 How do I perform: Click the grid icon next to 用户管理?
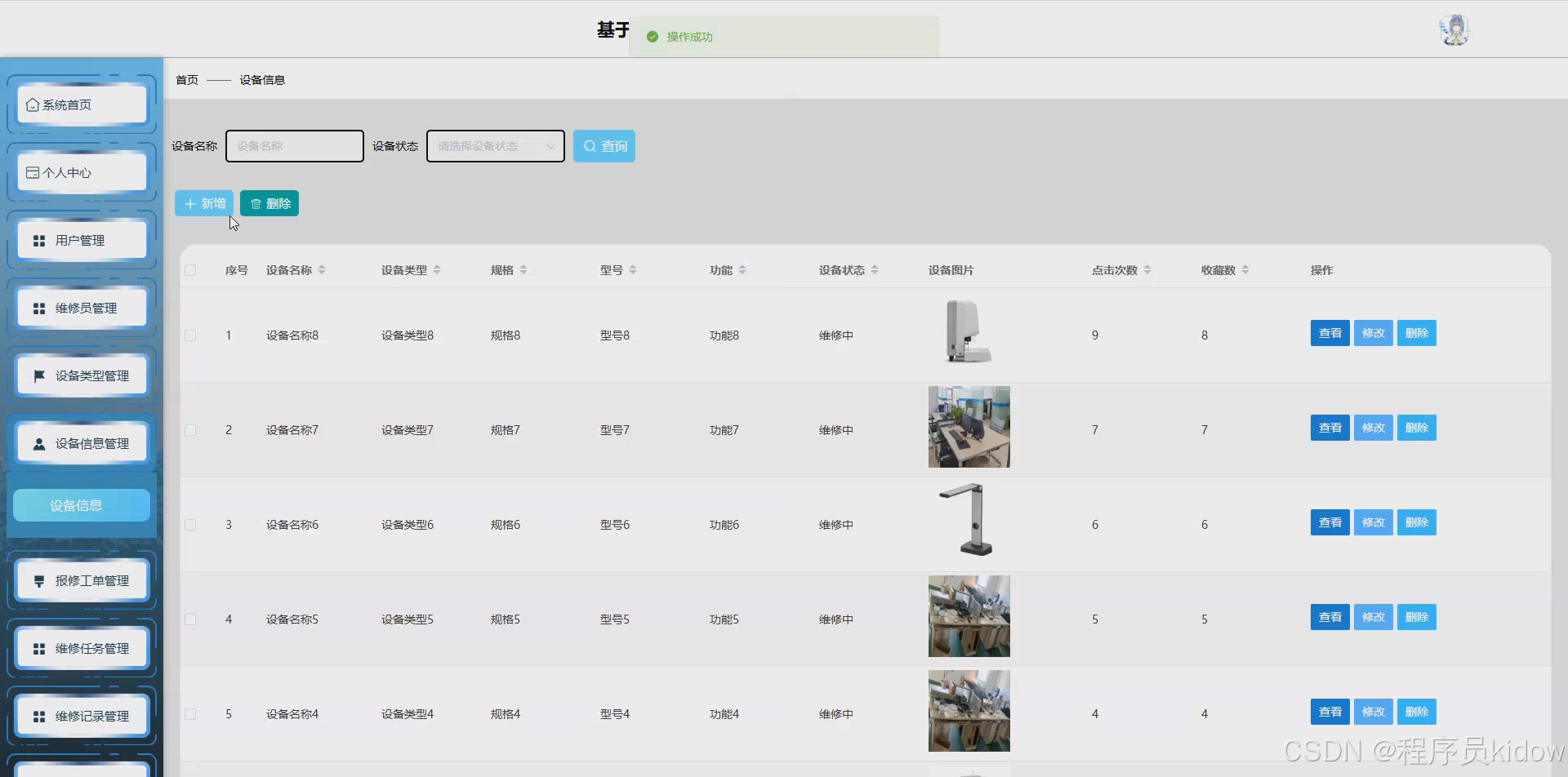[x=38, y=239]
